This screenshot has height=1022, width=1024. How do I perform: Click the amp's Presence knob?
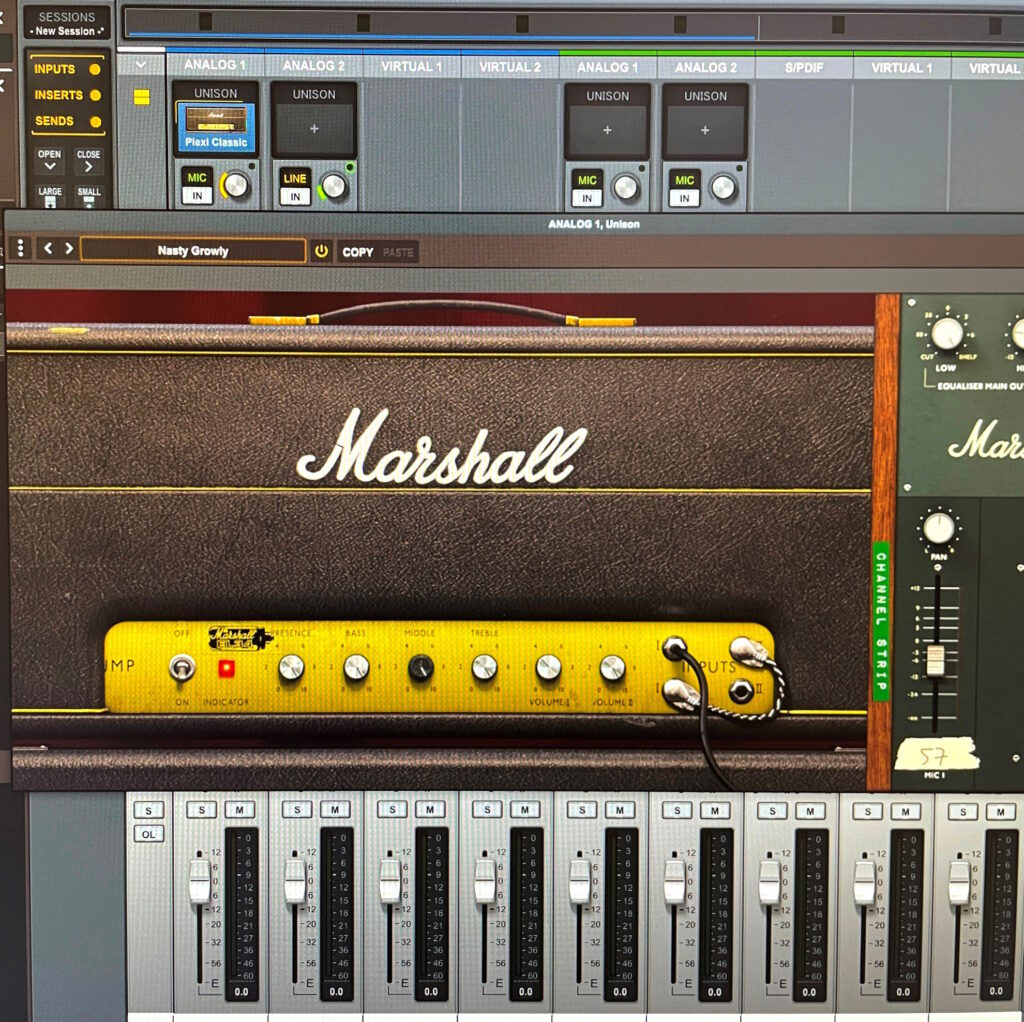coord(291,667)
